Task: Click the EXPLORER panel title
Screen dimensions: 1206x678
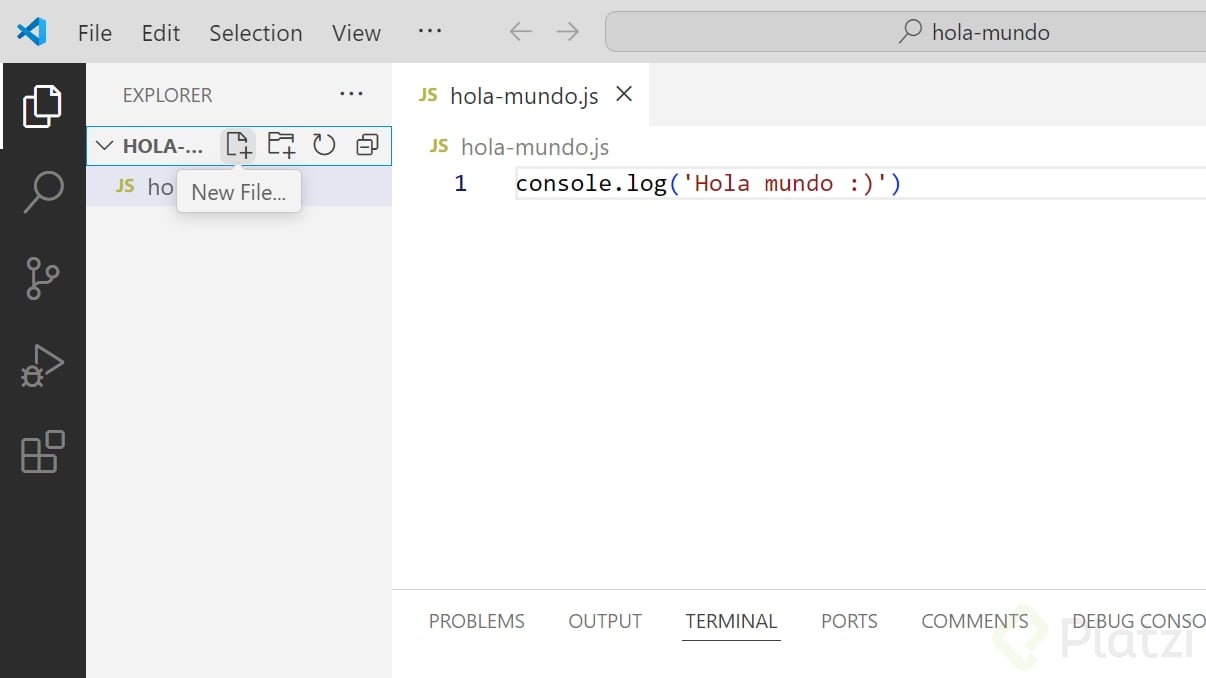Action: [167, 95]
